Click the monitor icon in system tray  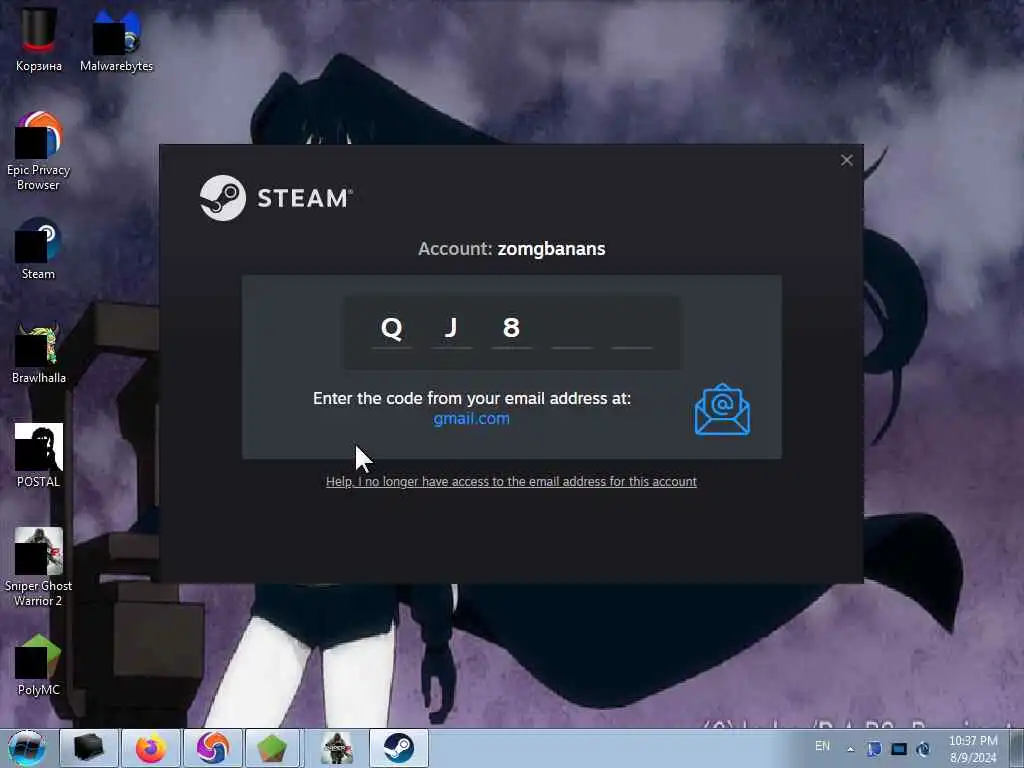(x=899, y=749)
